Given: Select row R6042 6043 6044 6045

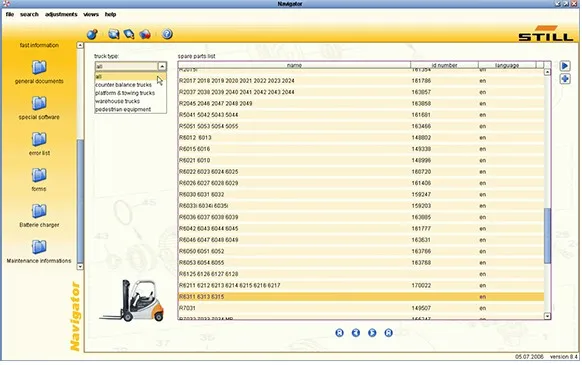Looking at the screenshot, I should point(361,228).
